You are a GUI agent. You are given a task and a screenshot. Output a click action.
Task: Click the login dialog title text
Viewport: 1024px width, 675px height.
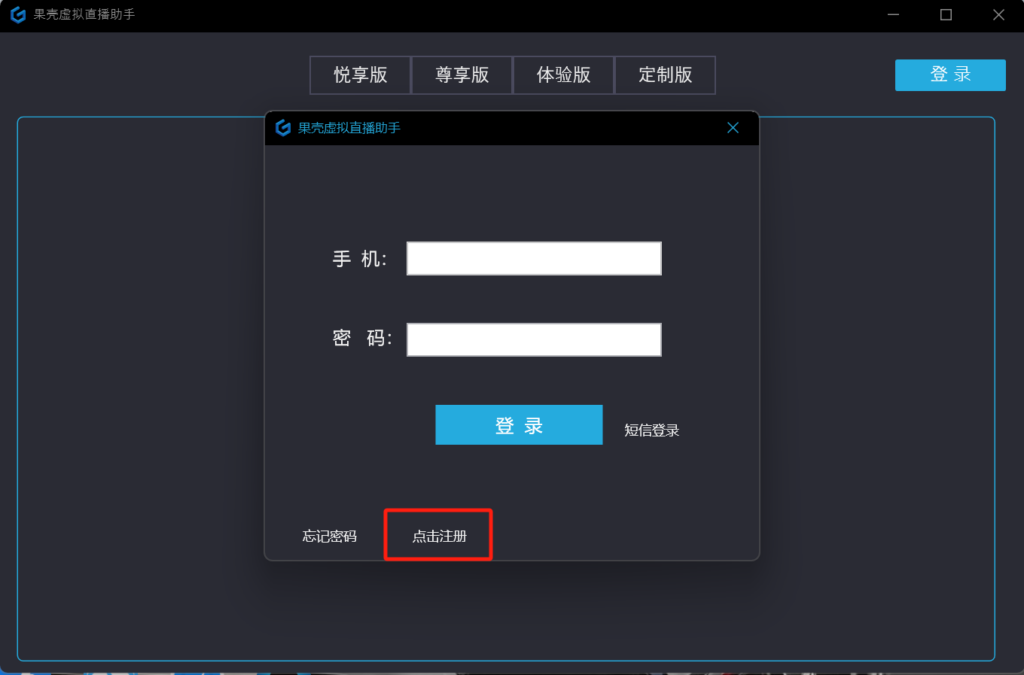point(349,128)
